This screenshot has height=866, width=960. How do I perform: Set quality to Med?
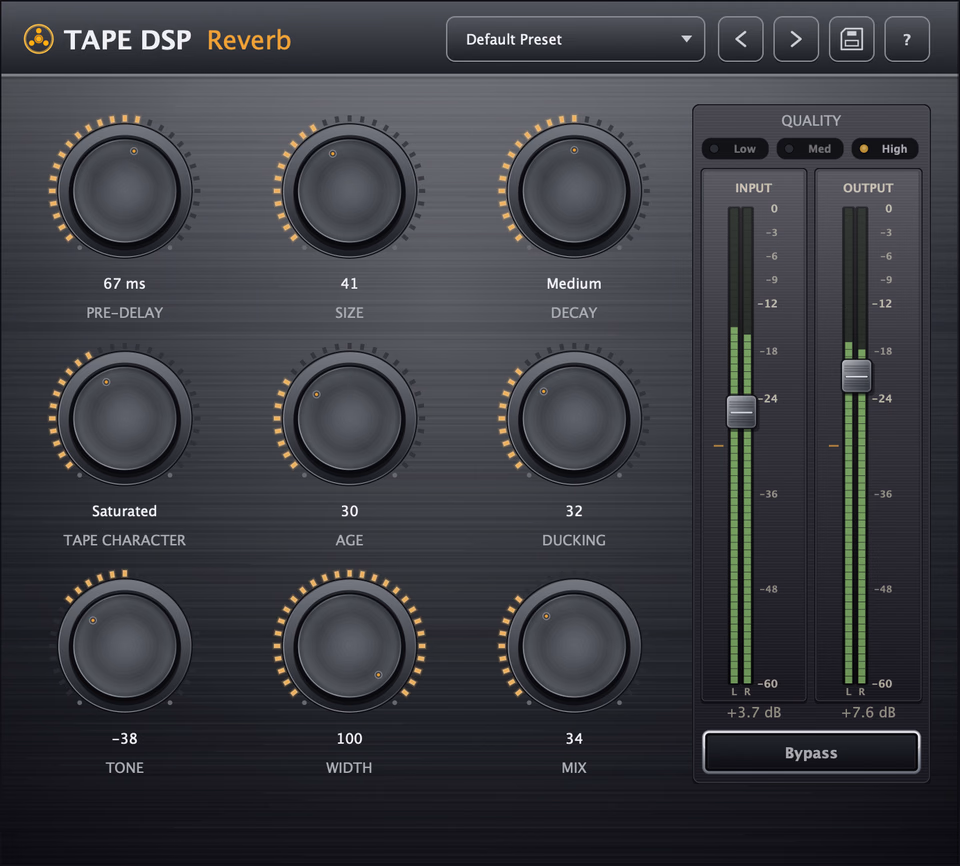810,149
